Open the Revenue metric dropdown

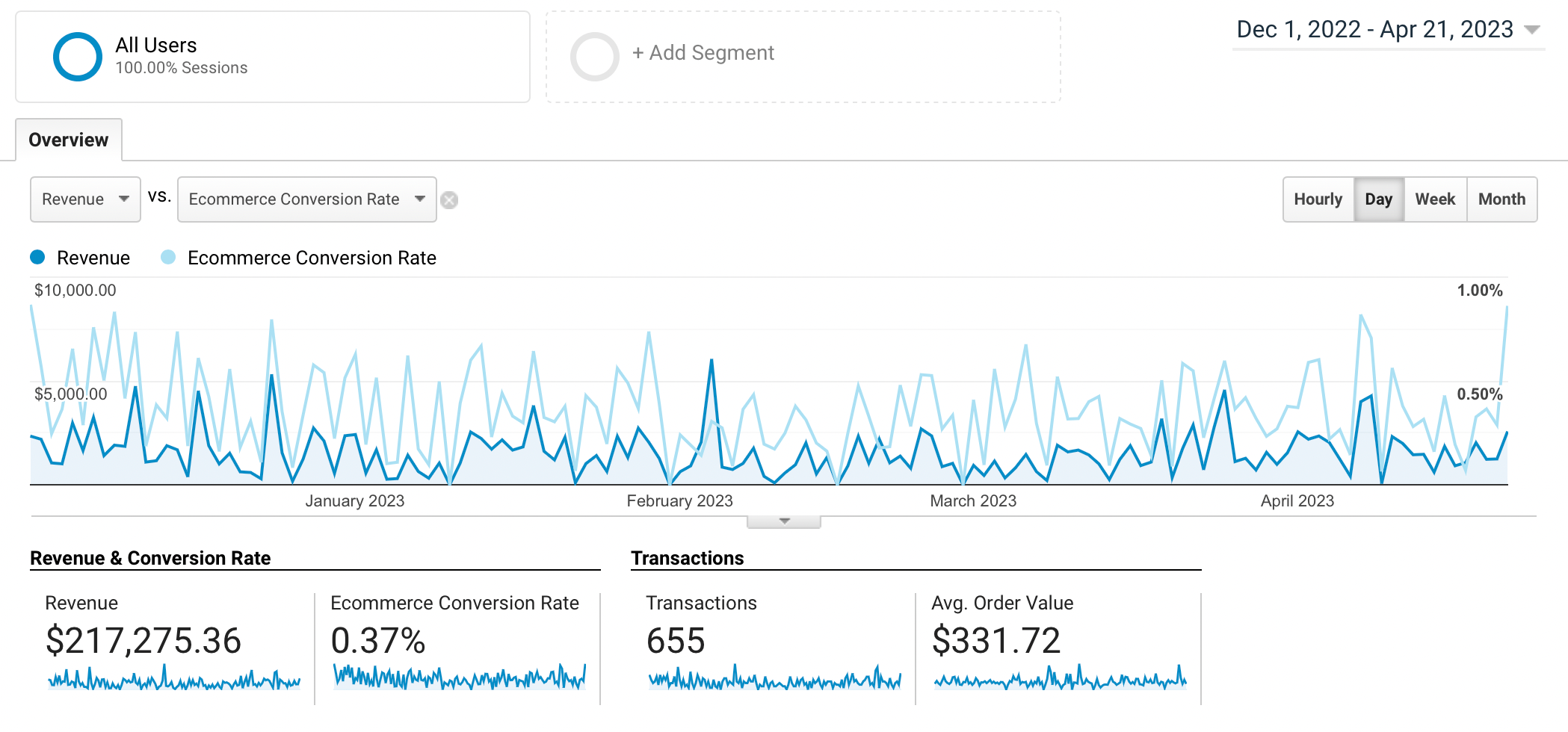(x=85, y=199)
